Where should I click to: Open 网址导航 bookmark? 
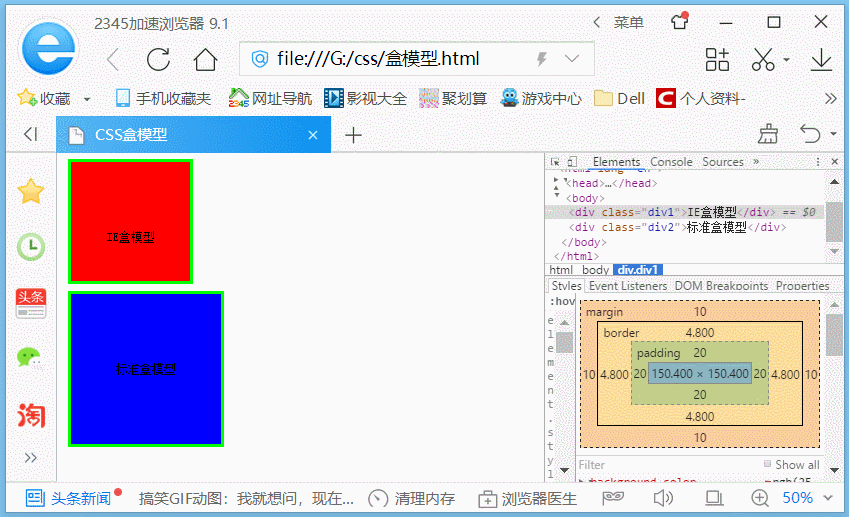[x=270, y=98]
